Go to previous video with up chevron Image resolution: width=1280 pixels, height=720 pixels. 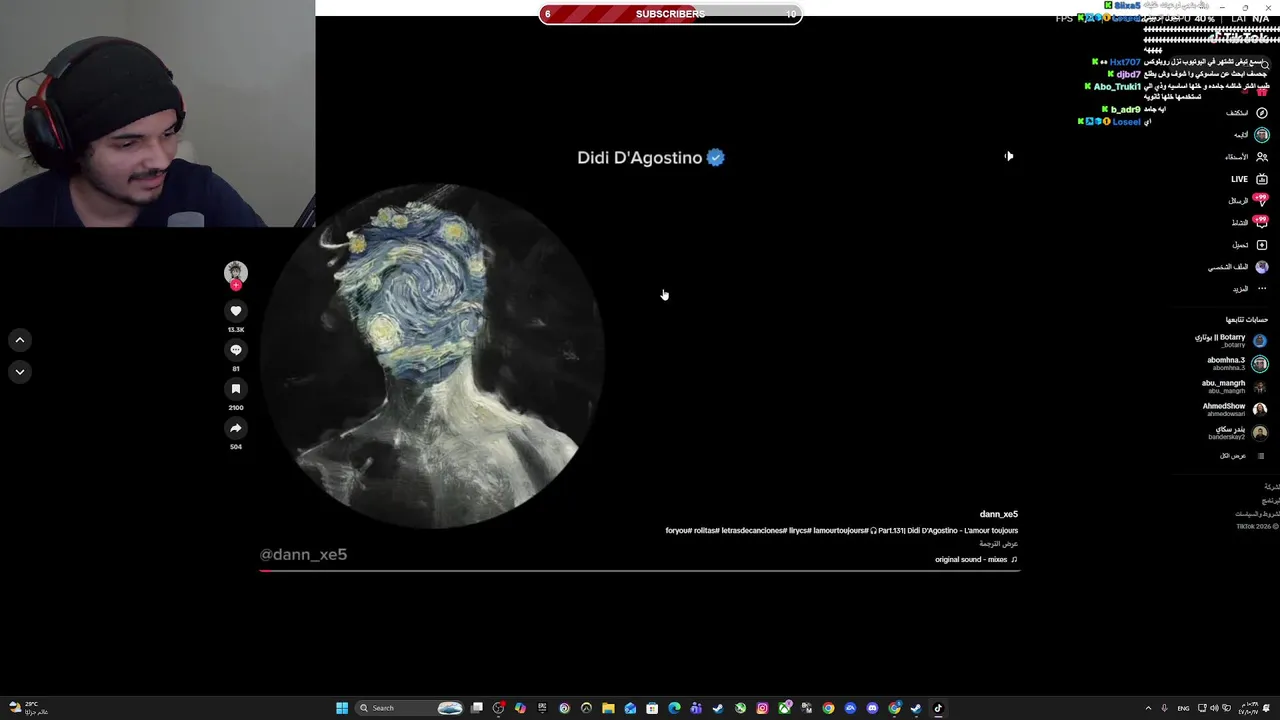19,340
